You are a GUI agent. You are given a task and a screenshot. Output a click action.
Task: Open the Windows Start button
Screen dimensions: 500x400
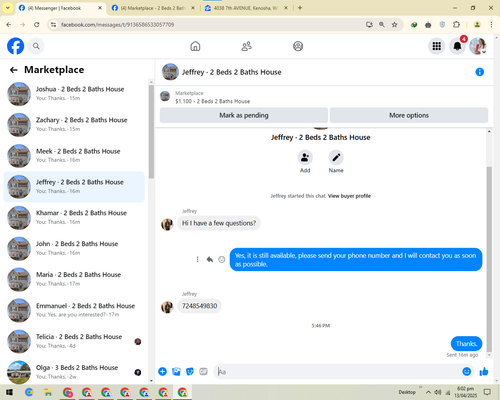(9, 392)
